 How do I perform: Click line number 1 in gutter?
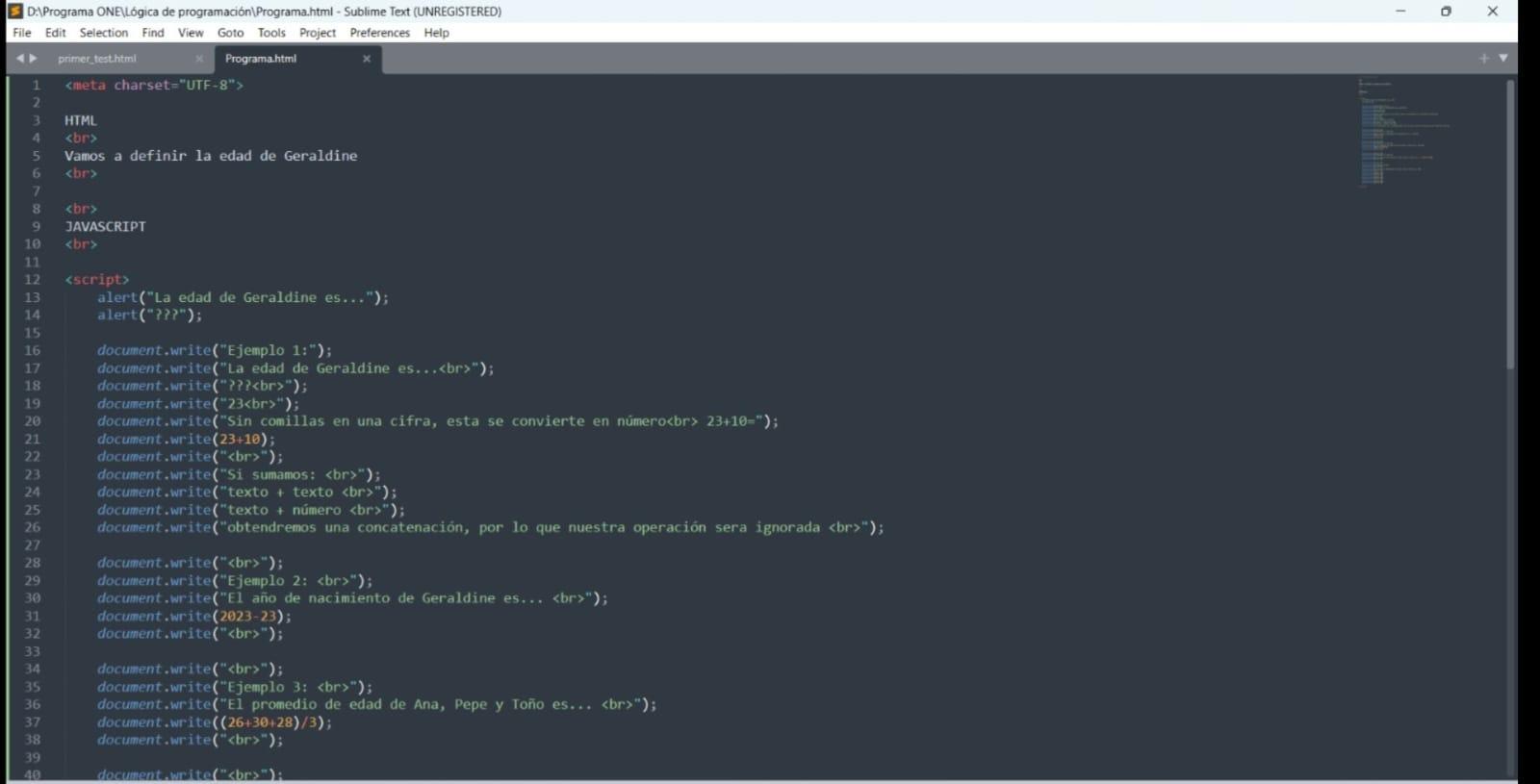coord(37,85)
